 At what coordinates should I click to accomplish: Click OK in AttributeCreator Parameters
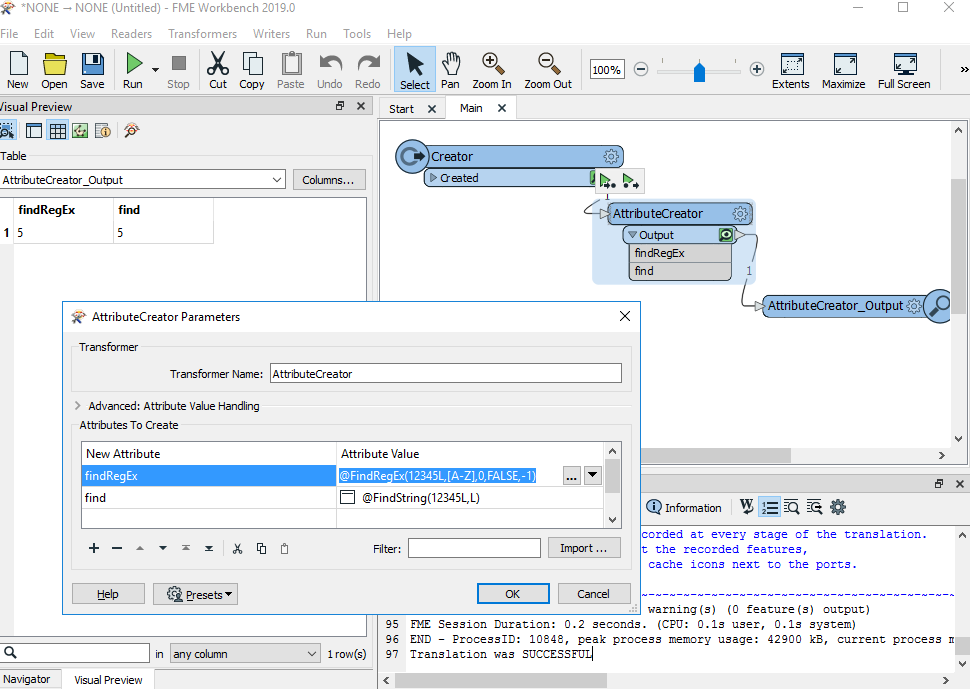513,594
